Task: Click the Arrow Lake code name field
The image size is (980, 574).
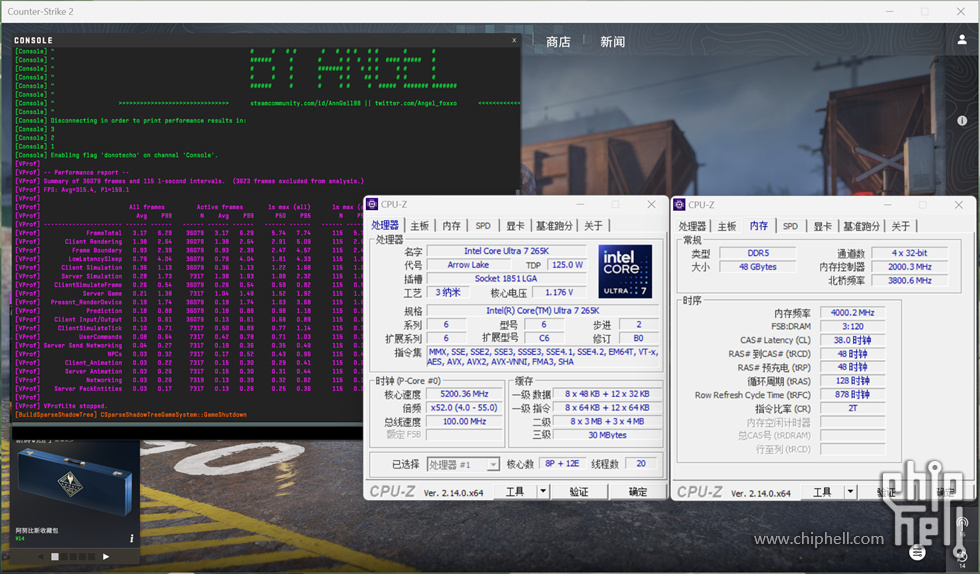Action: coord(468,264)
